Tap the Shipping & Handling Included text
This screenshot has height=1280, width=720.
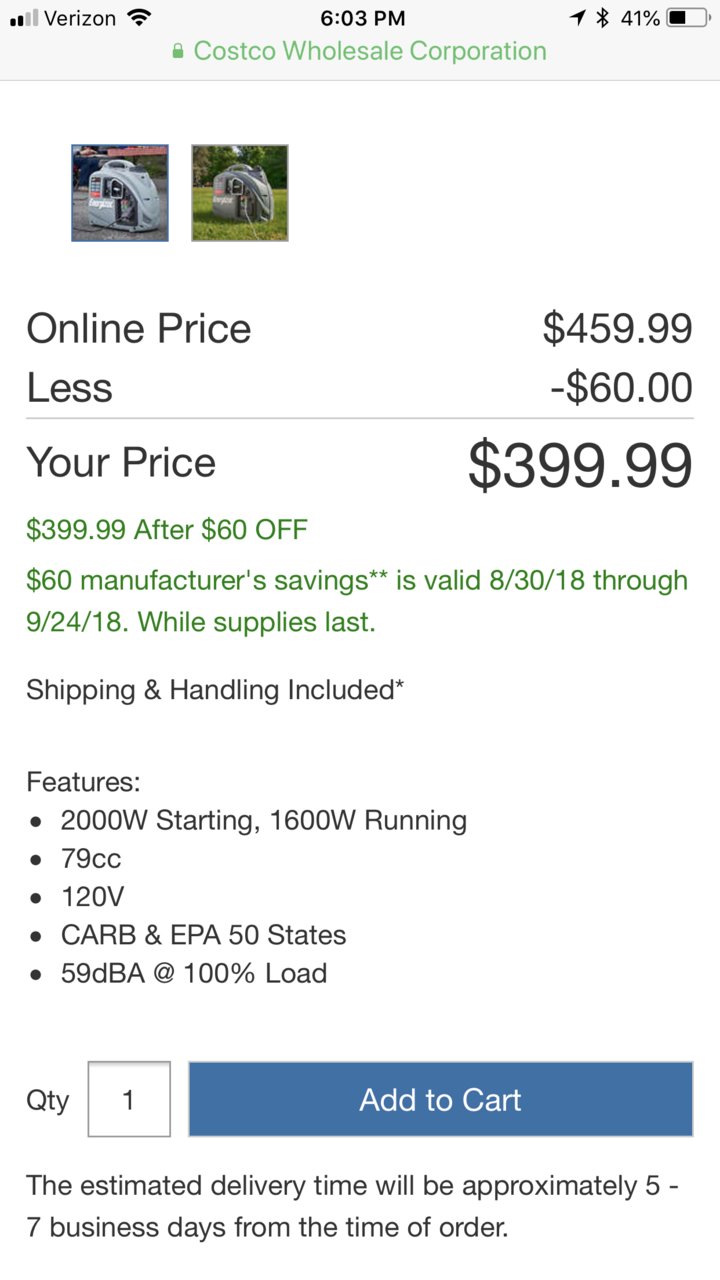(x=215, y=690)
